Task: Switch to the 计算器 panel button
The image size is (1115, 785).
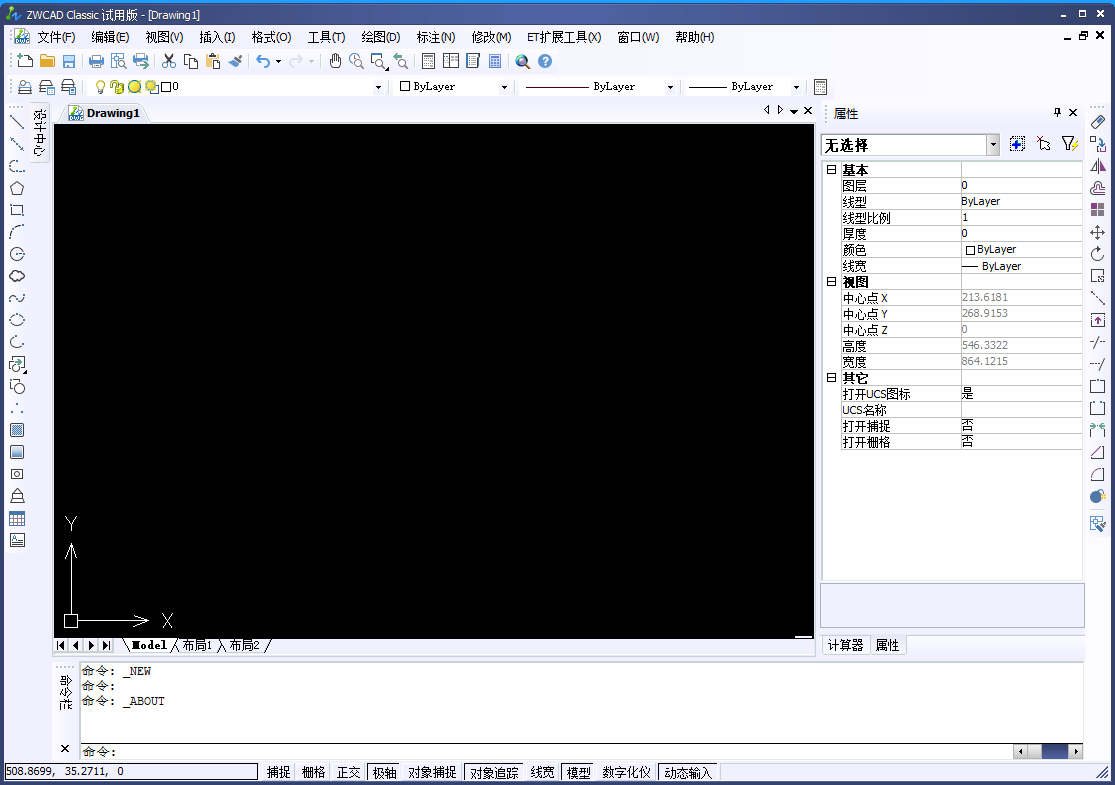Action: pos(845,645)
